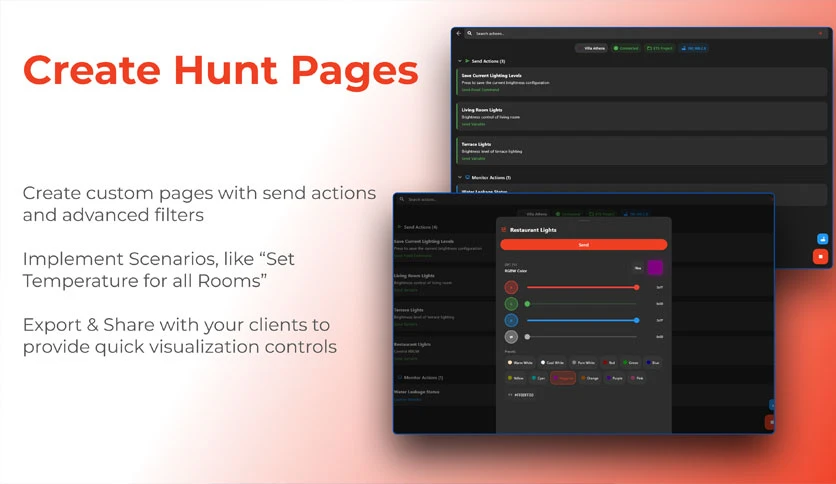Select the Blue preset
Viewport: 836px width, 484px height.
pos(653,362)
